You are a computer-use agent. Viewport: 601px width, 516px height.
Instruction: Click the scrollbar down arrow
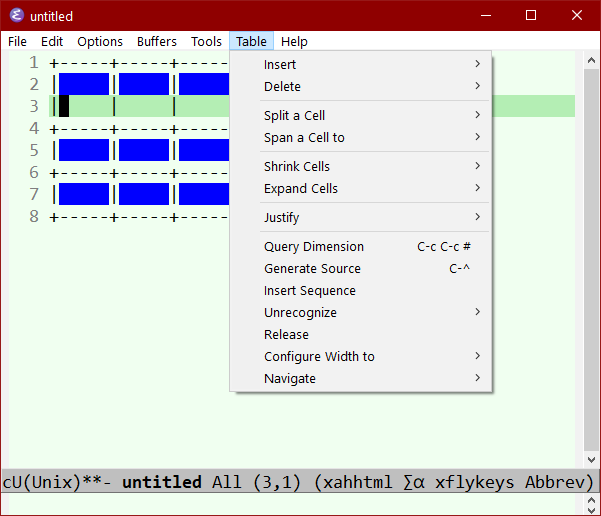[591, 459]
